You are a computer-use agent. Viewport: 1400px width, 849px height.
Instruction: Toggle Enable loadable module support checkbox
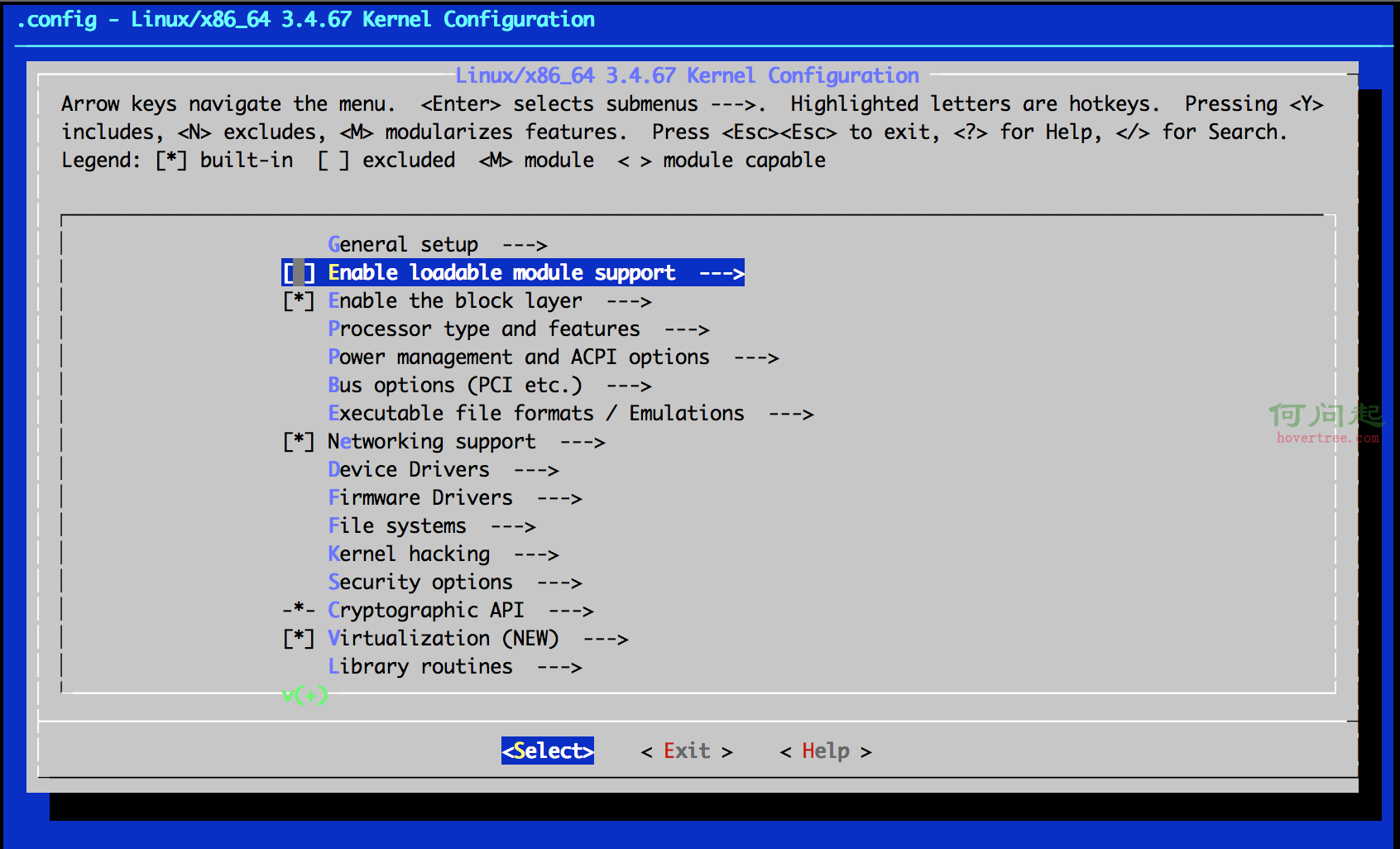[299, 273]
